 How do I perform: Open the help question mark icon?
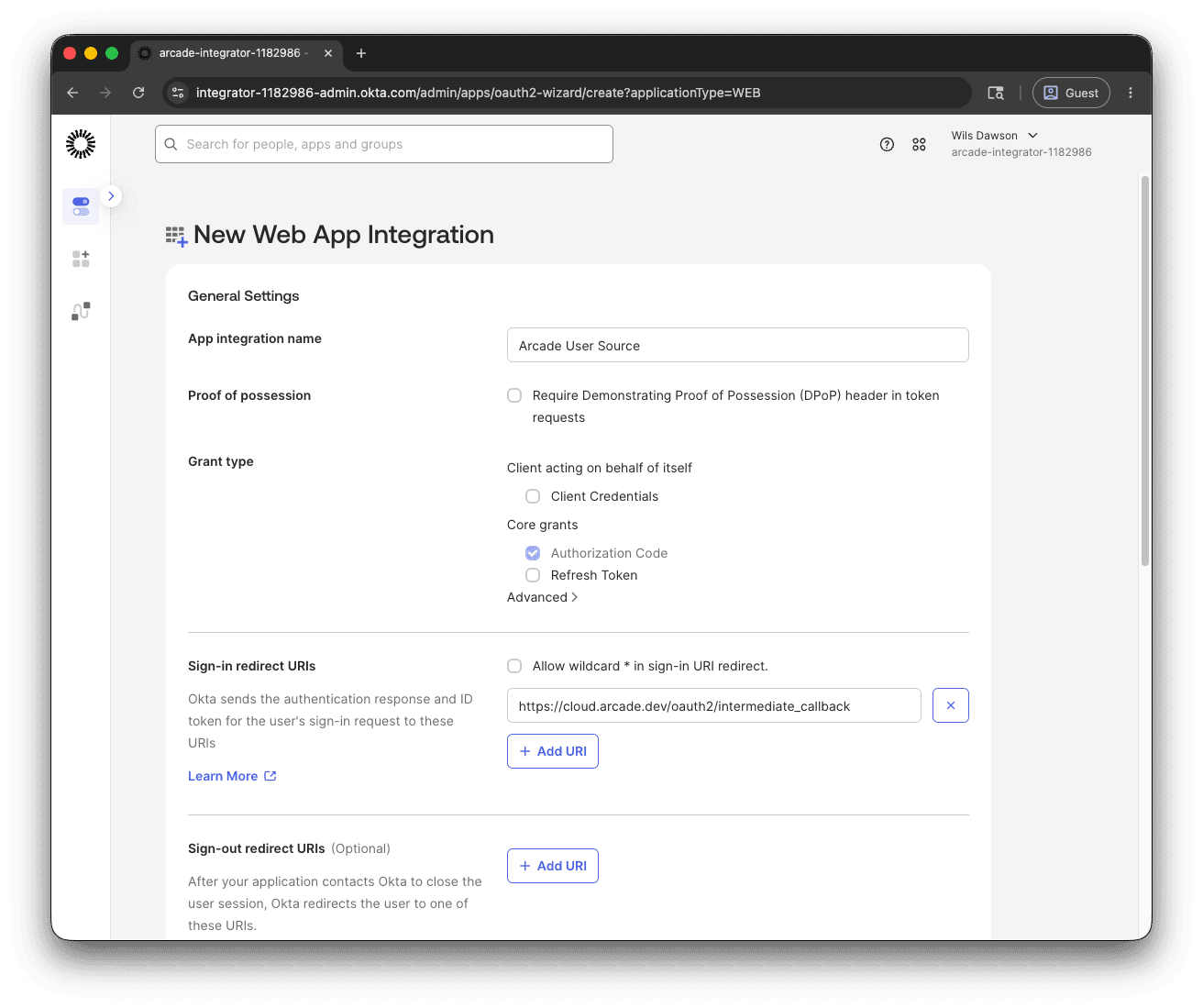(887, 144)
